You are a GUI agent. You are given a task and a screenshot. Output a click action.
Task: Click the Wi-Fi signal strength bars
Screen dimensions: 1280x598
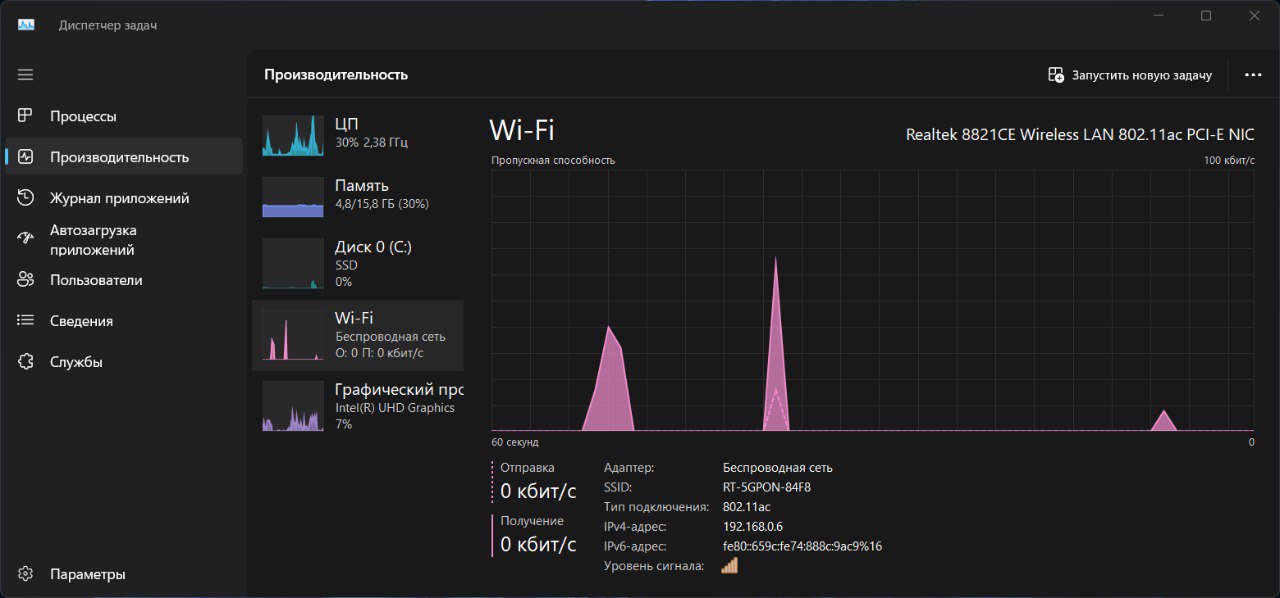point(729,566)
